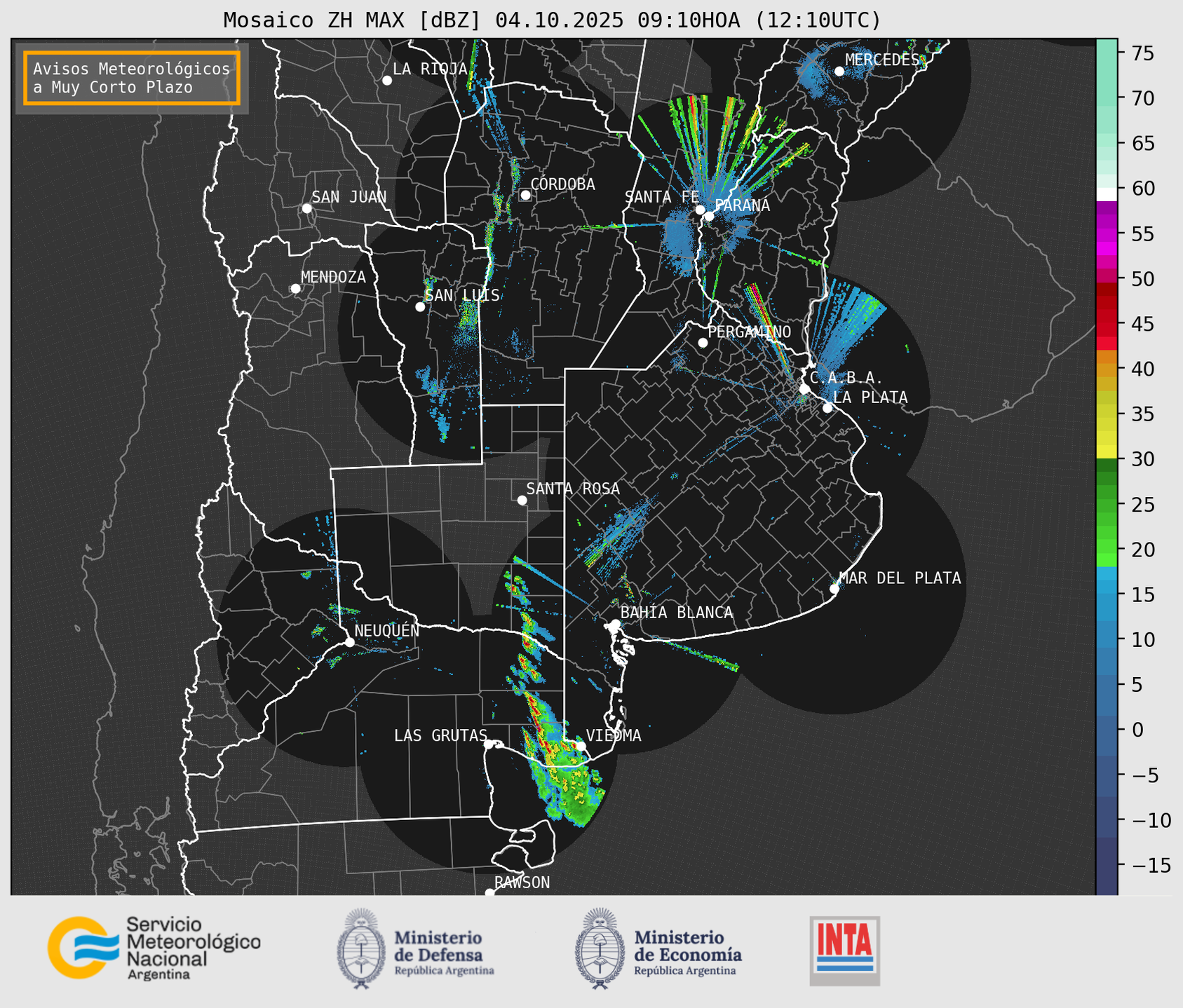The height and width of the screenshot is (1008, 1183).
Task: Click the red INTA logo
Action: click(844, 950)
